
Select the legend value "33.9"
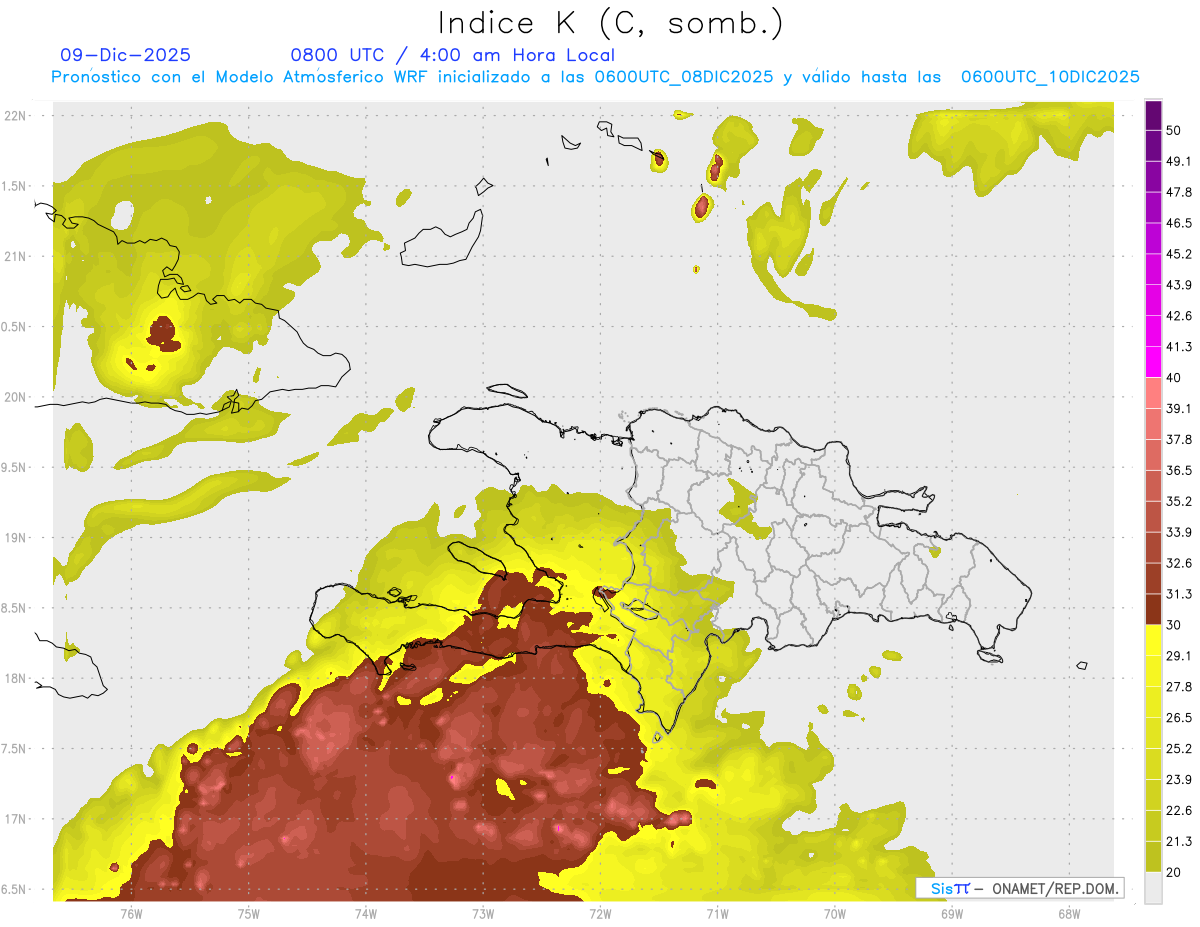1179,532
